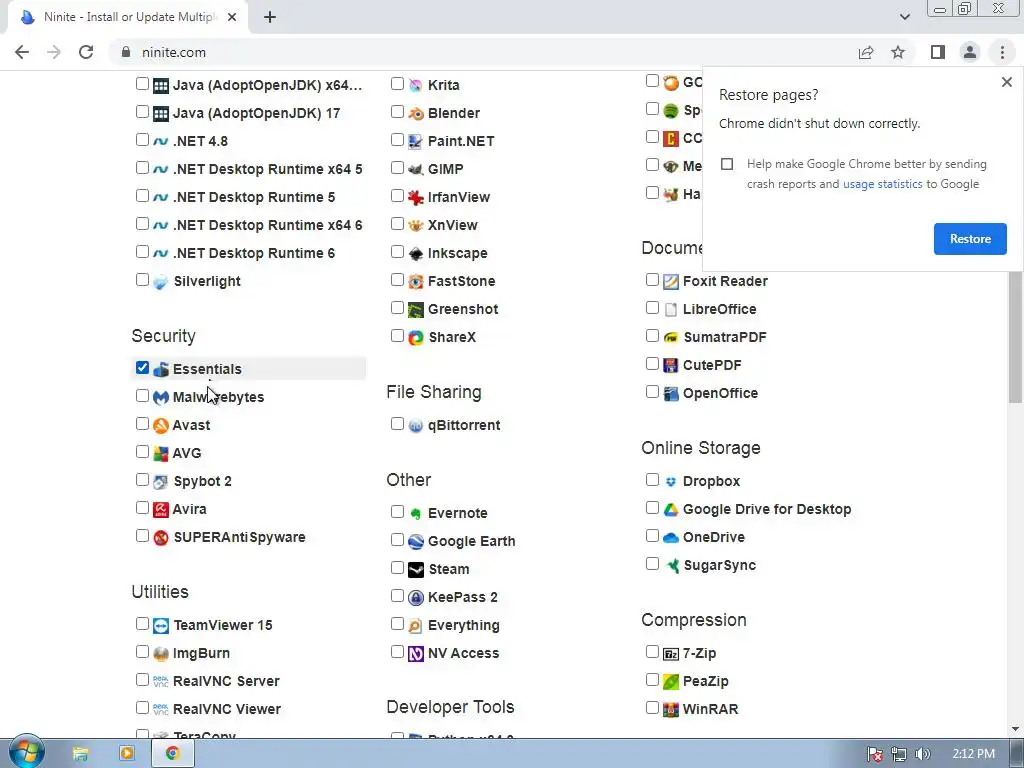The height and width of the screenshot is (768, 1024).
Task: Click the Dropbox icon
Action: pos(671,481)
